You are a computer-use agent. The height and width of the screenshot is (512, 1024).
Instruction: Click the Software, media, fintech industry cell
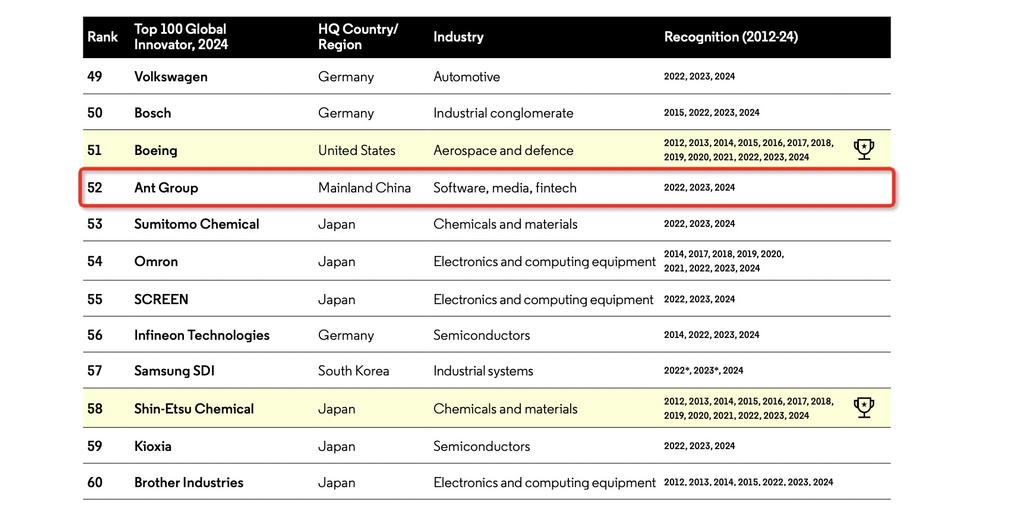(x=504, y=188)
